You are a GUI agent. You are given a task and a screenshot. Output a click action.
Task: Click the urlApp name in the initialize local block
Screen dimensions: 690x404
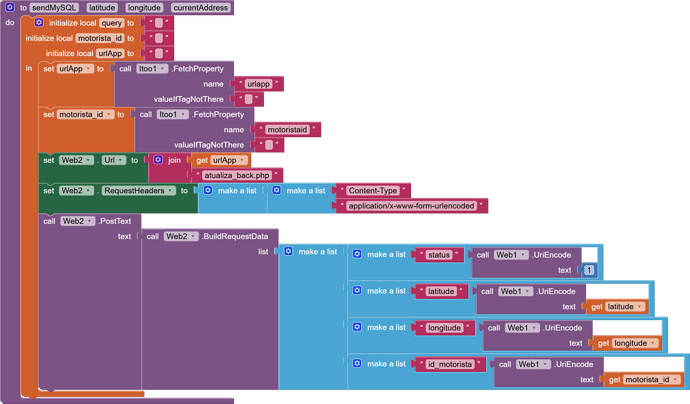[110, 53]
